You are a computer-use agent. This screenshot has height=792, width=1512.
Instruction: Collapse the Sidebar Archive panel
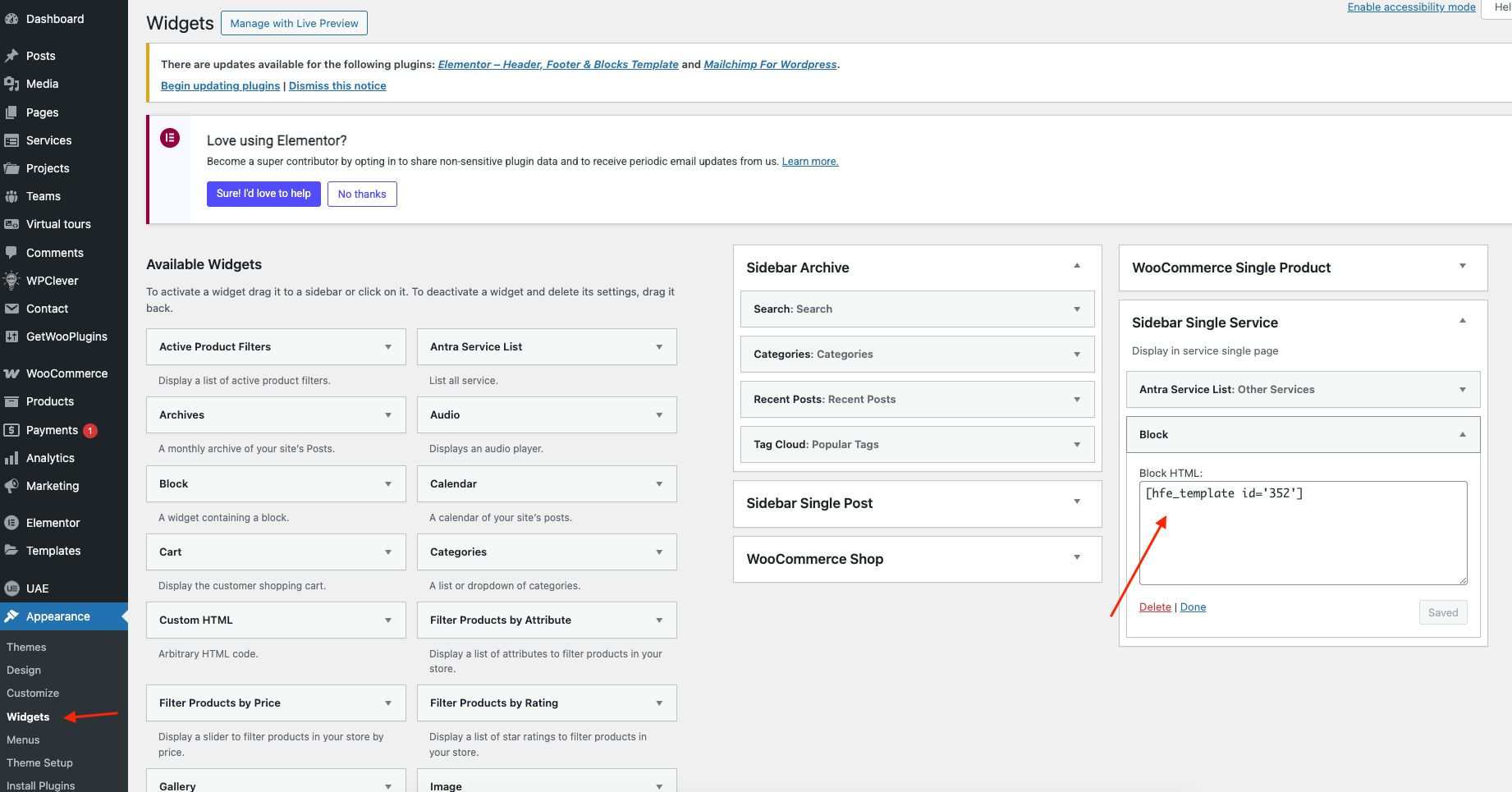point(1077,267)
